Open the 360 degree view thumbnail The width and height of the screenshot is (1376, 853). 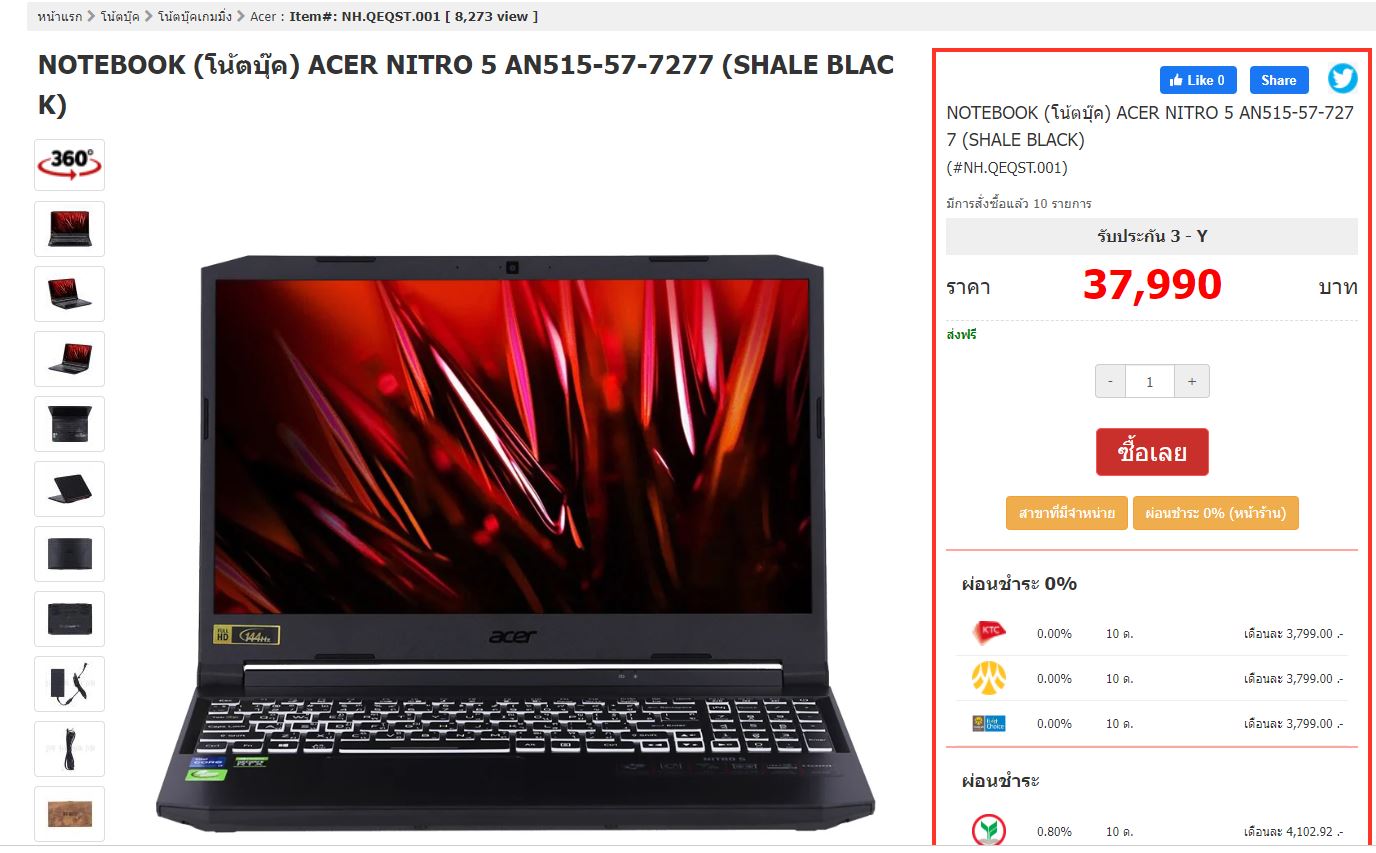click(x=69, y=165)
